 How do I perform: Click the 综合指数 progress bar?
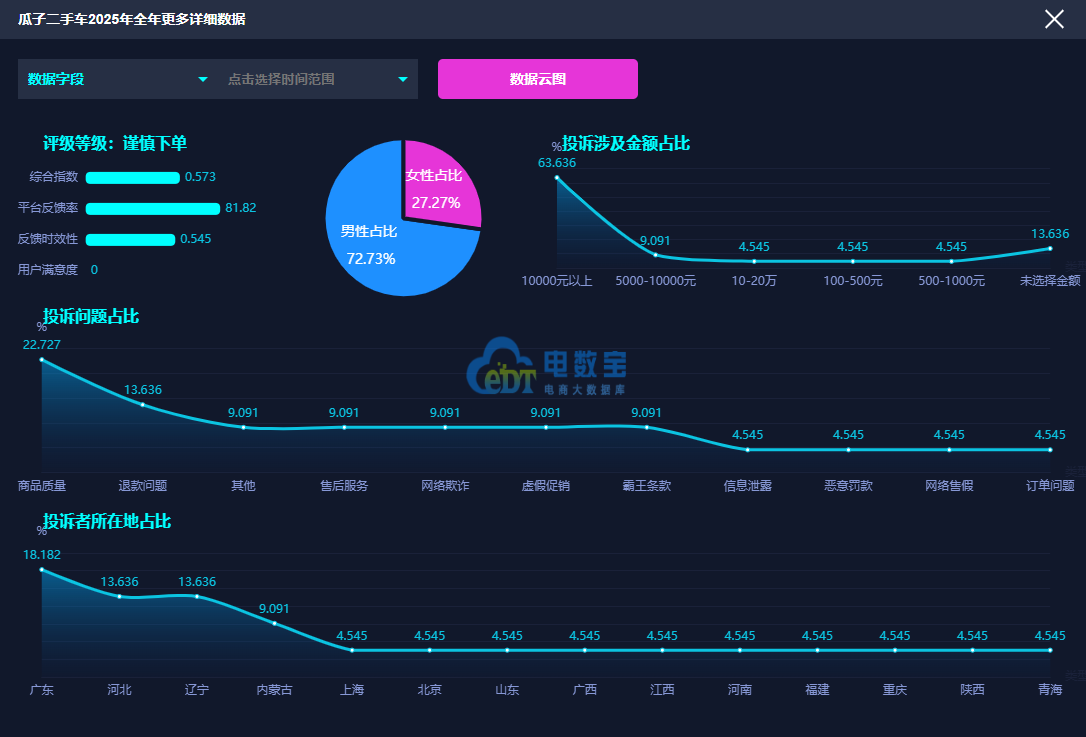coord(132,178)
